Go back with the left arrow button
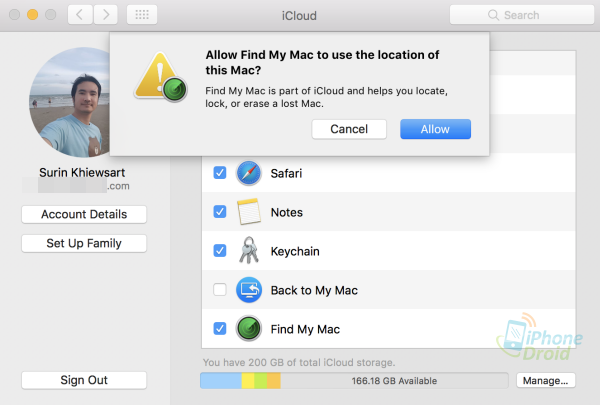This screenshot has height=405, width=600. [81, 16]
